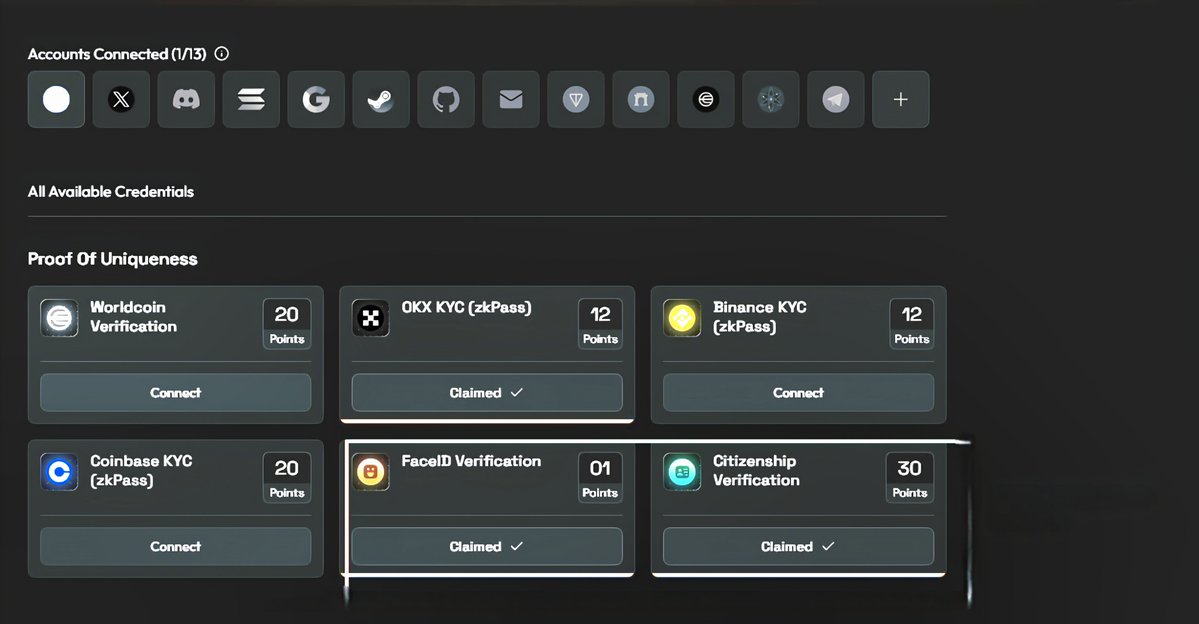This screenshot has height=624, width=1199.
Task: Click the 20 Points badge on Worldcoin card
Action: pyautogui.click(x=287, y=323)
